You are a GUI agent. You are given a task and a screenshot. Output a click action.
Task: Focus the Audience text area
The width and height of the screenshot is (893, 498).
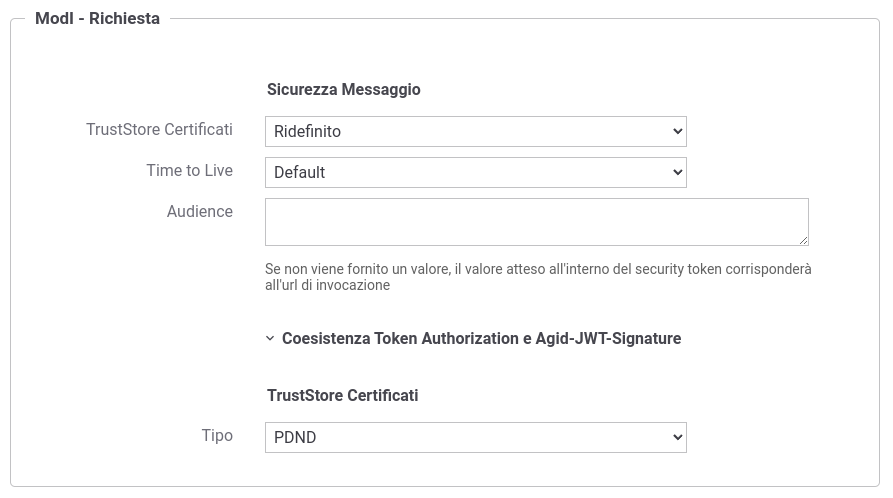536,222
